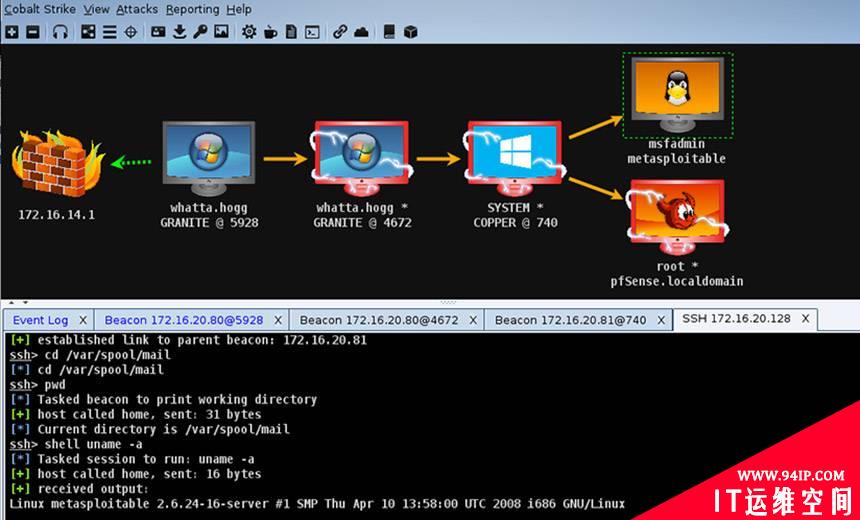Switch to the Event Log tab
Viewport: 860px width, 520px height.
(41, 320)
